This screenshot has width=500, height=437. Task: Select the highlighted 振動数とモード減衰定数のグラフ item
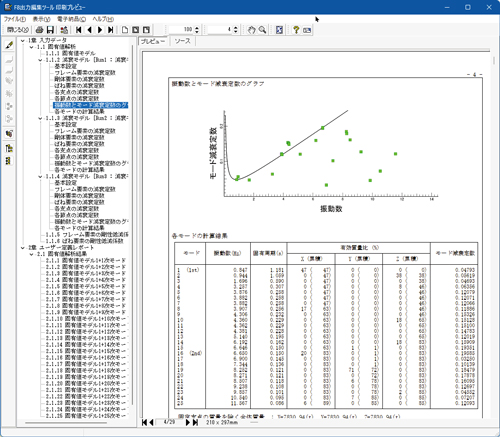[x=91, y=105]
